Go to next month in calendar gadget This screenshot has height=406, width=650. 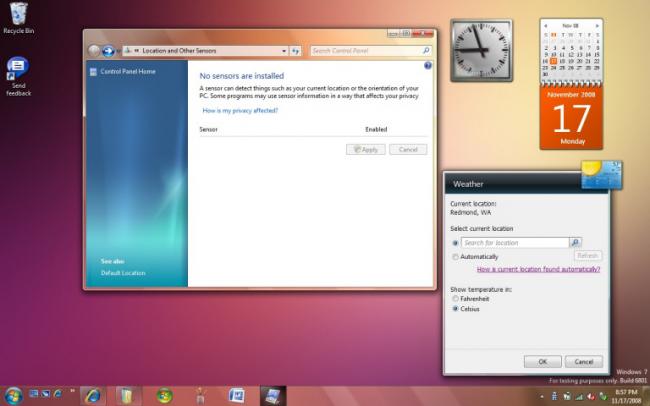point(597,26)
